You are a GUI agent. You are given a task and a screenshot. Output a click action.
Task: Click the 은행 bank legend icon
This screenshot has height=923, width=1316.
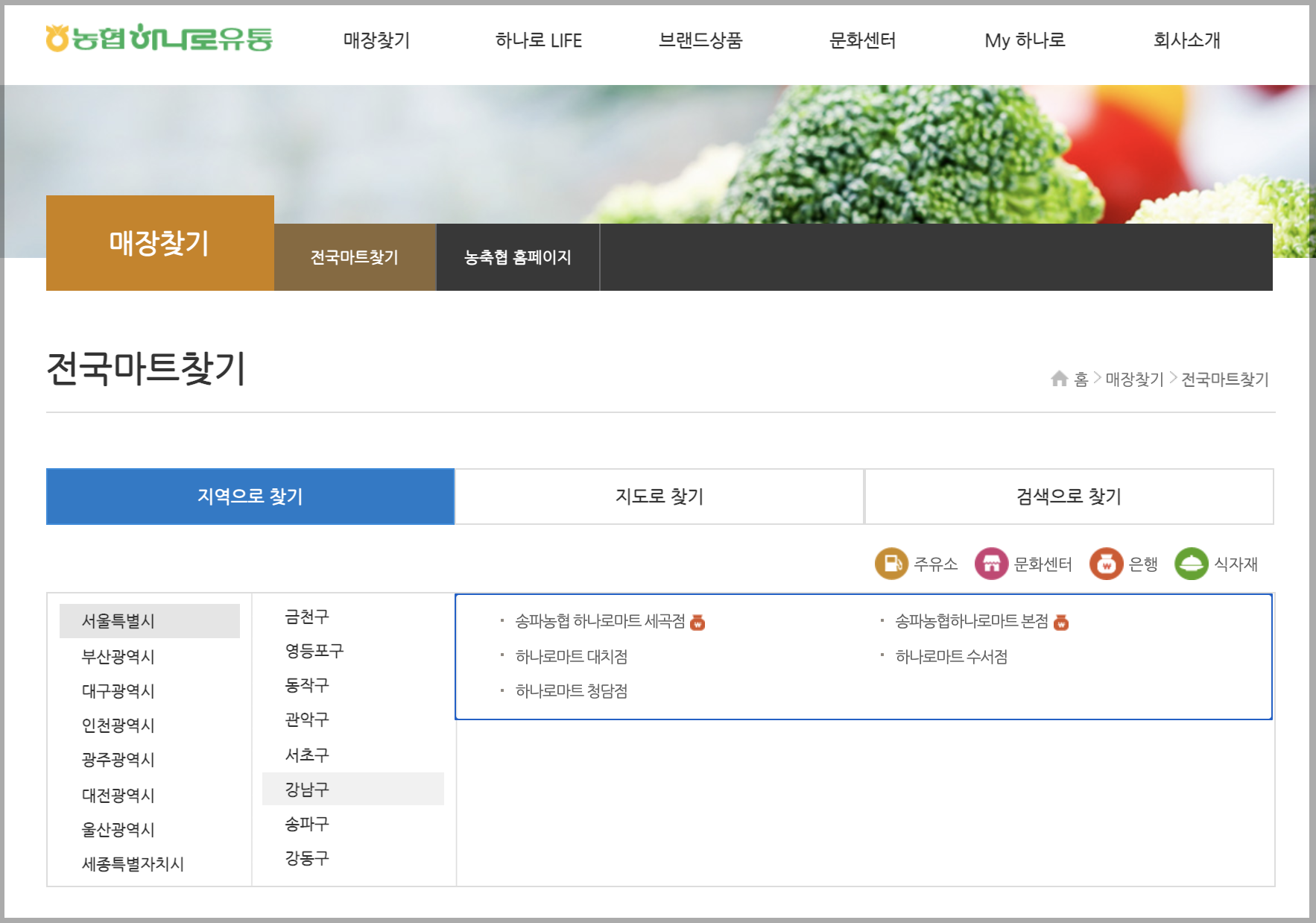coord(1106,564)
